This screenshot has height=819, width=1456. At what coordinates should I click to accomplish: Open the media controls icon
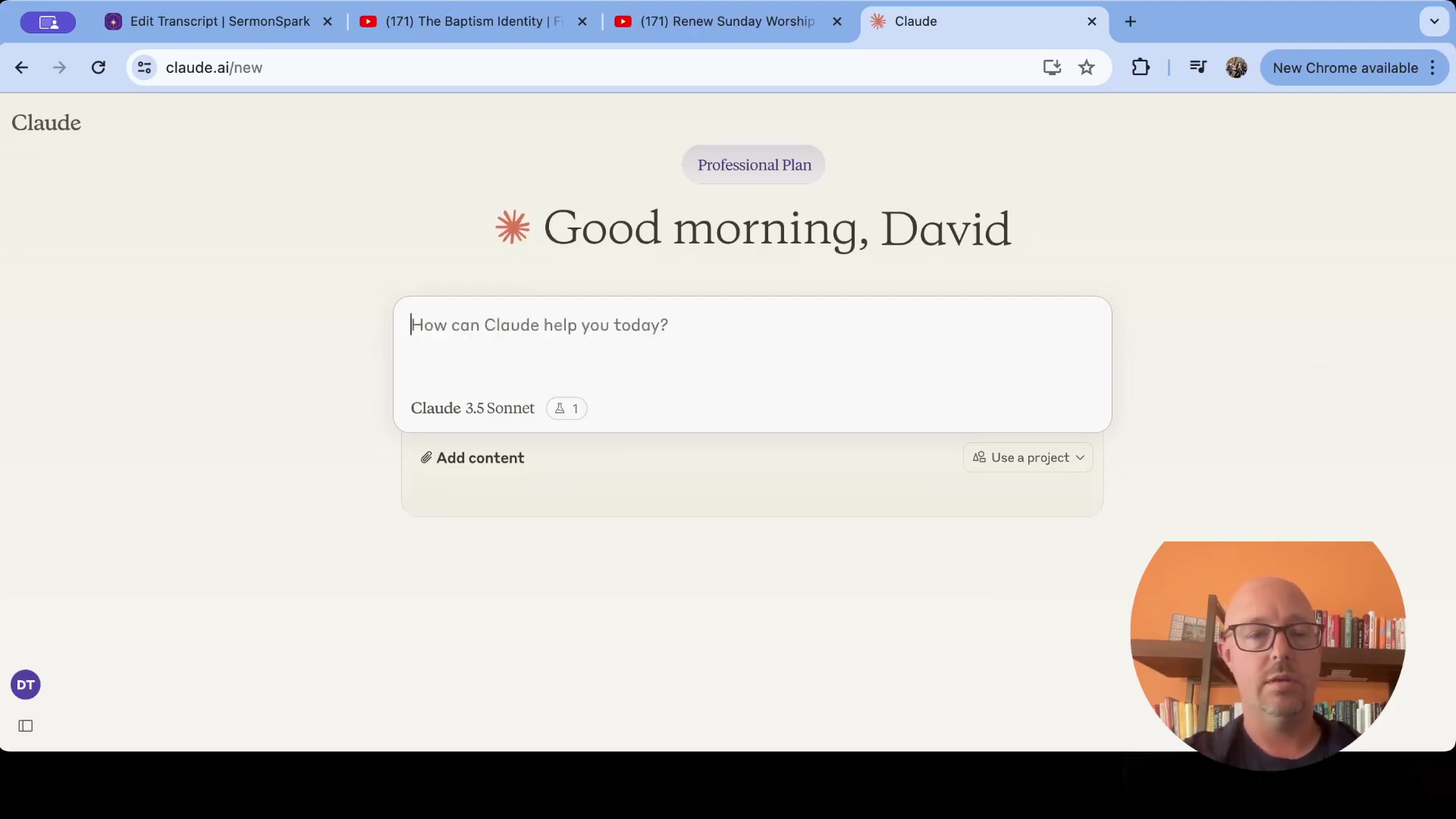(1198, 67)
